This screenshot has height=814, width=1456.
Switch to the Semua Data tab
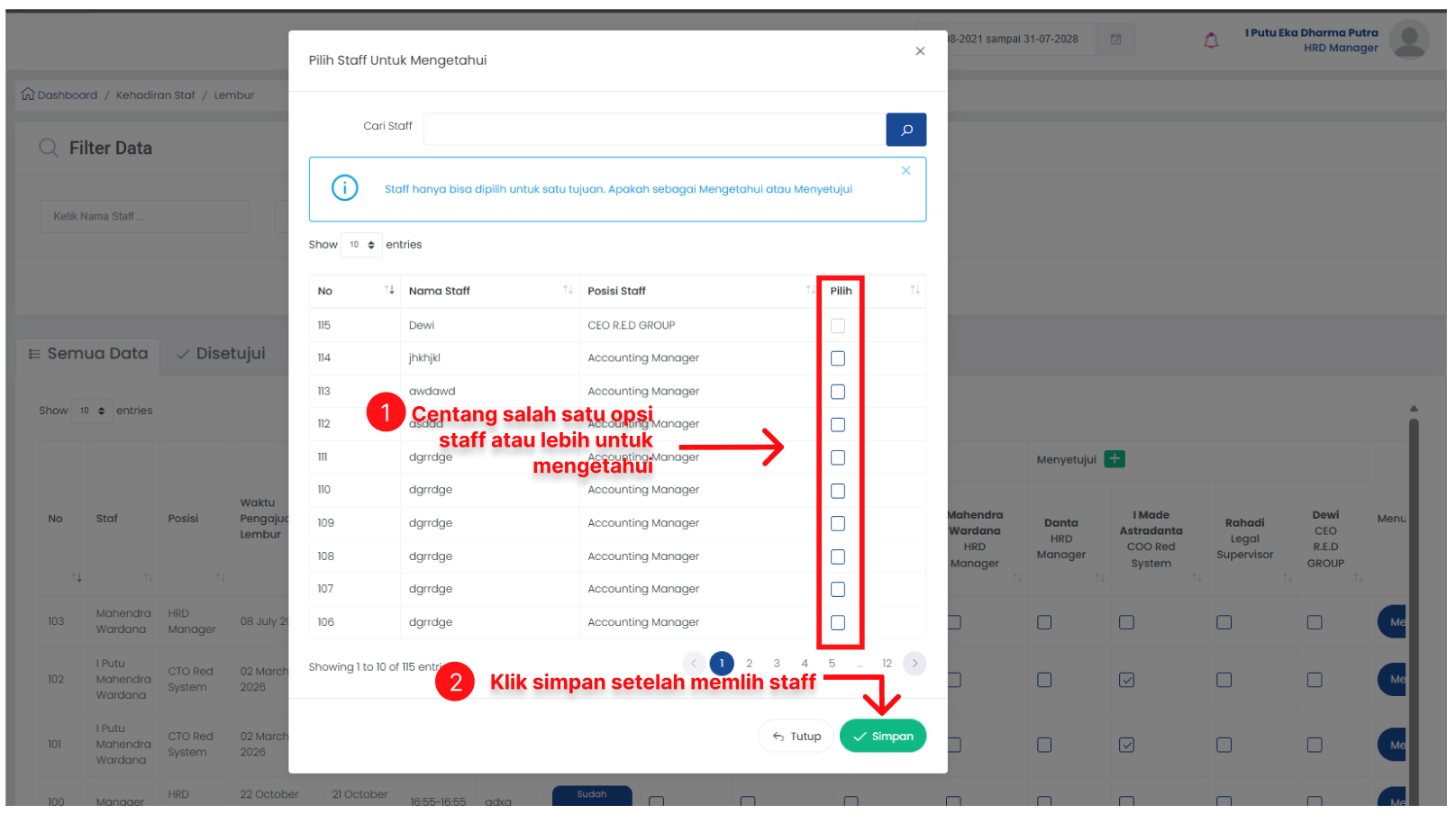click(88, 354)
